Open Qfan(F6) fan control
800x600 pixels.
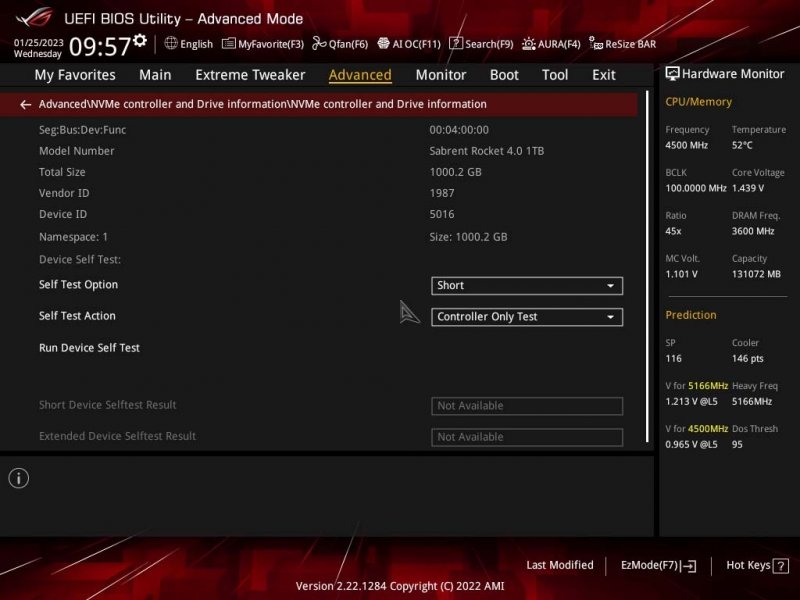340,44
